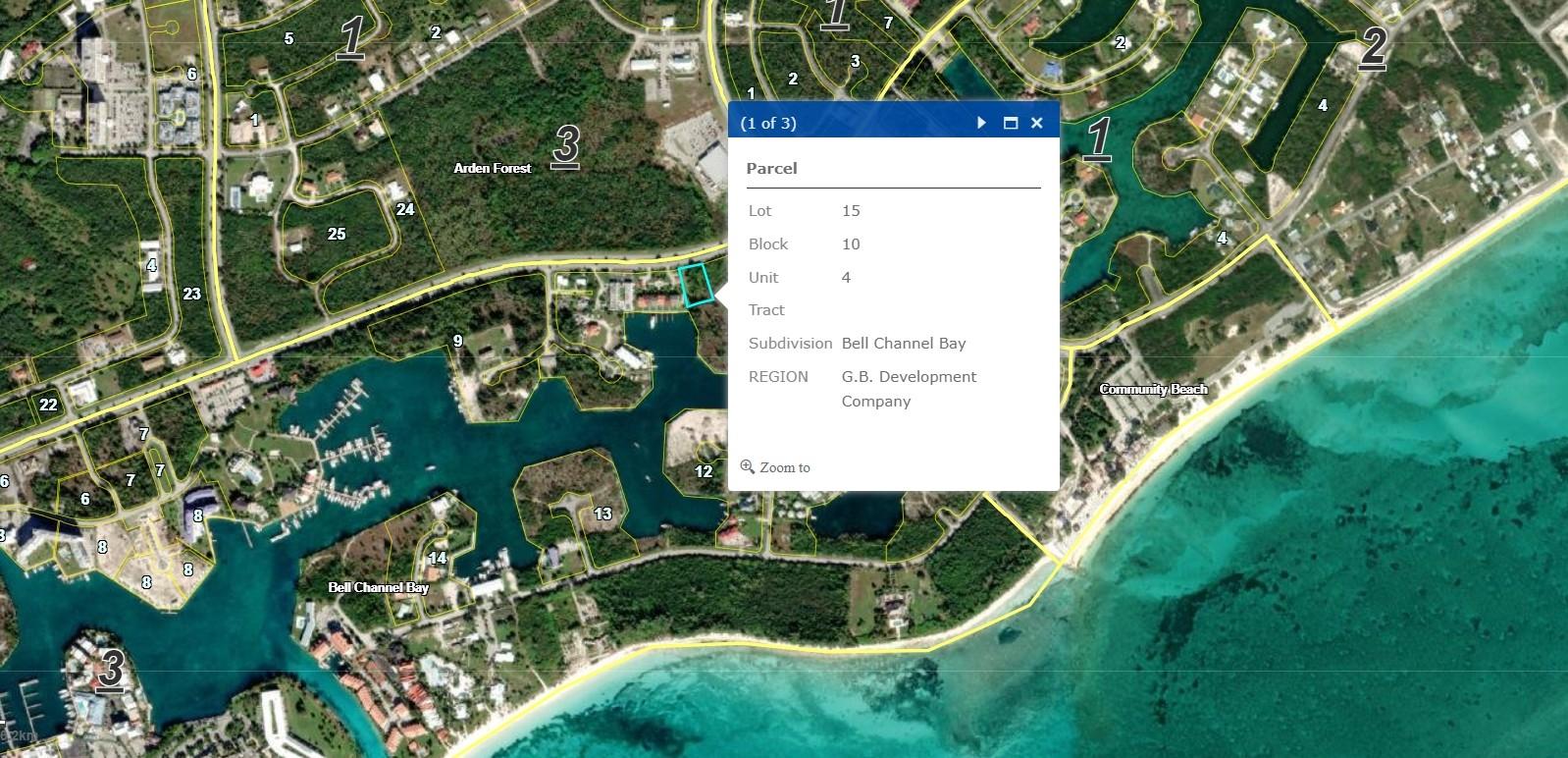Close the parcel info popup

pyautogui.click(x=1037, y=123)
